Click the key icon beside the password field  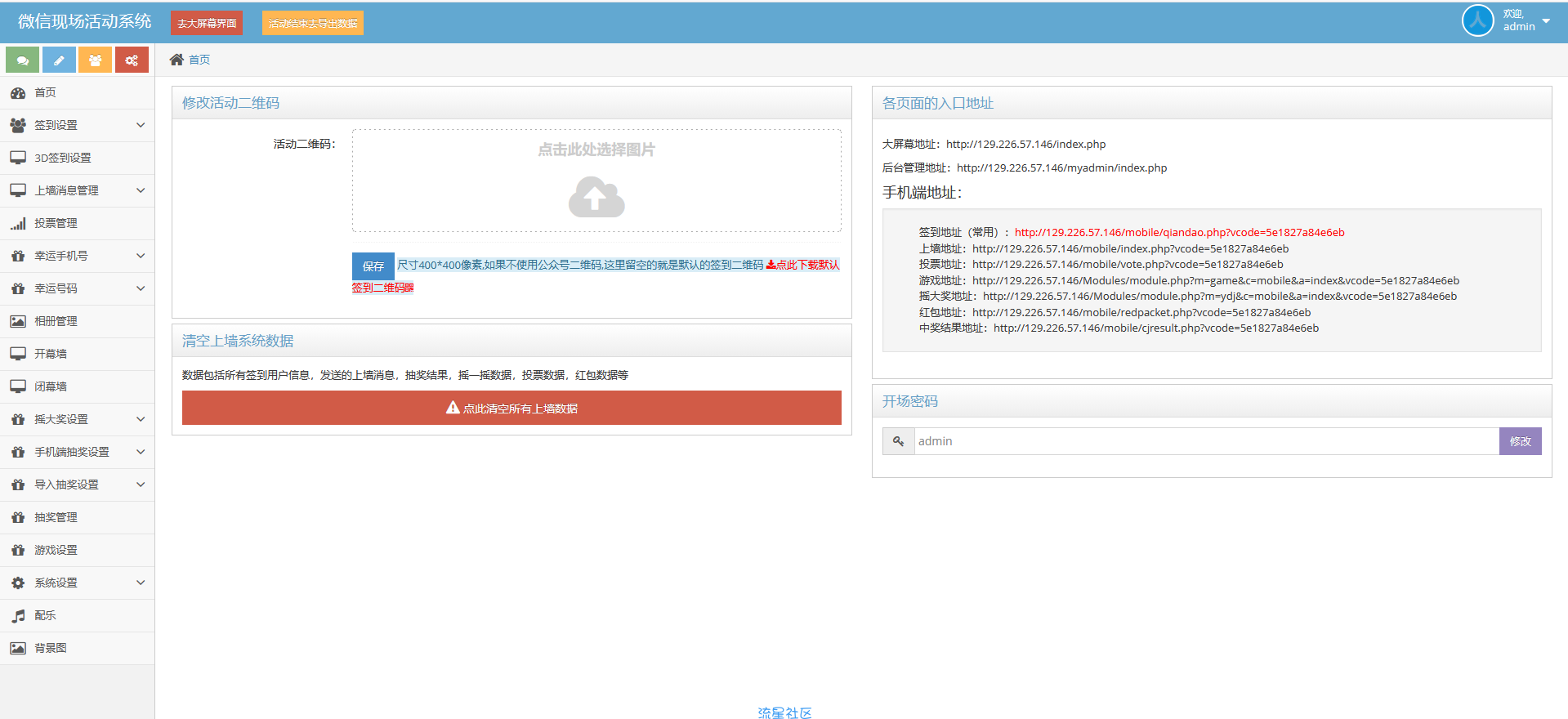coord(898,441)
